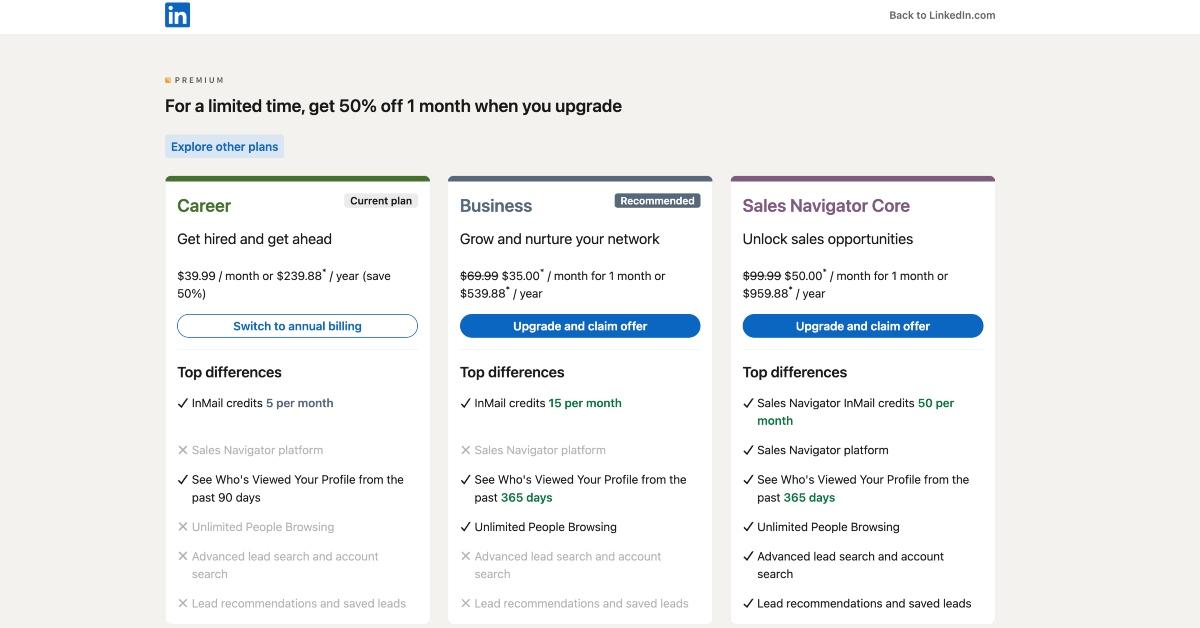Select the Career plan title
This screenshot has height=628, width=1200.
click(204, 206)
